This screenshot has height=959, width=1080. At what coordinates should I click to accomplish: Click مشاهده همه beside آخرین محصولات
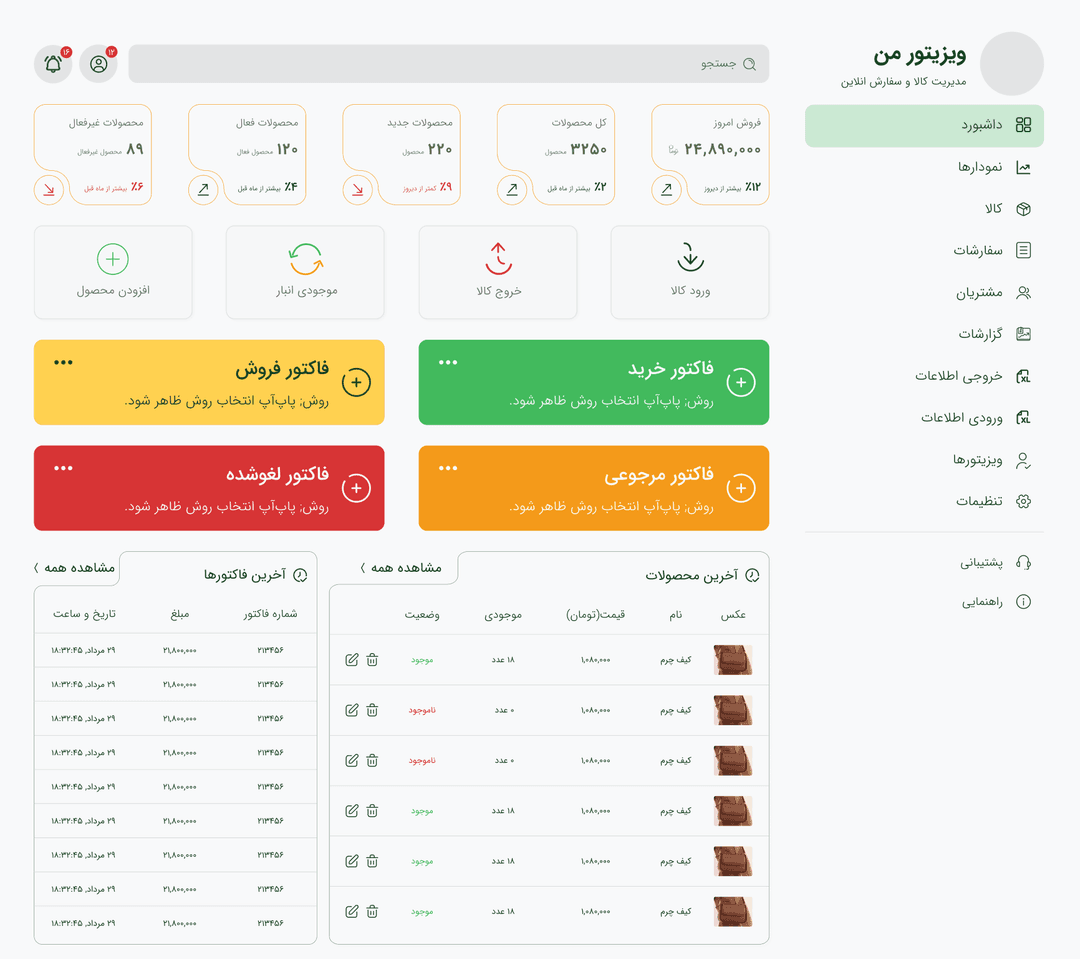pyautogui.click(x=401, y=568)
